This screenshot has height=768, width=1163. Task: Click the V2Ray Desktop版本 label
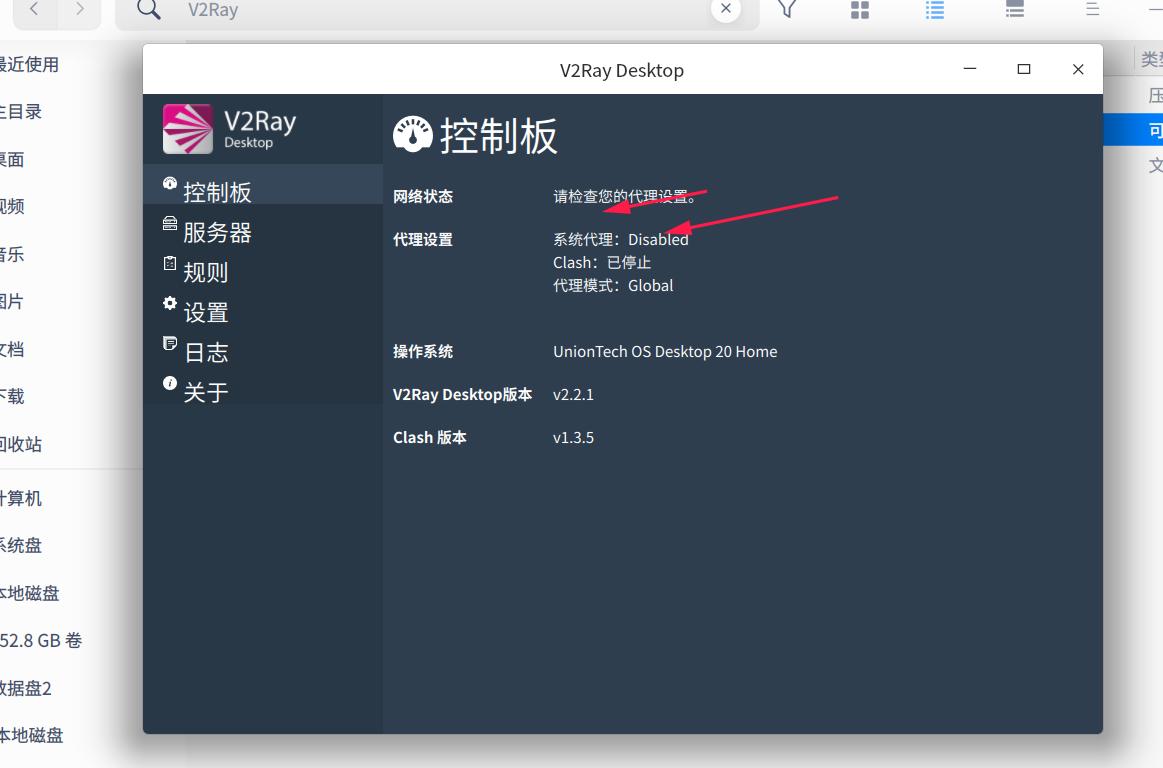click(x=463, y=395)
